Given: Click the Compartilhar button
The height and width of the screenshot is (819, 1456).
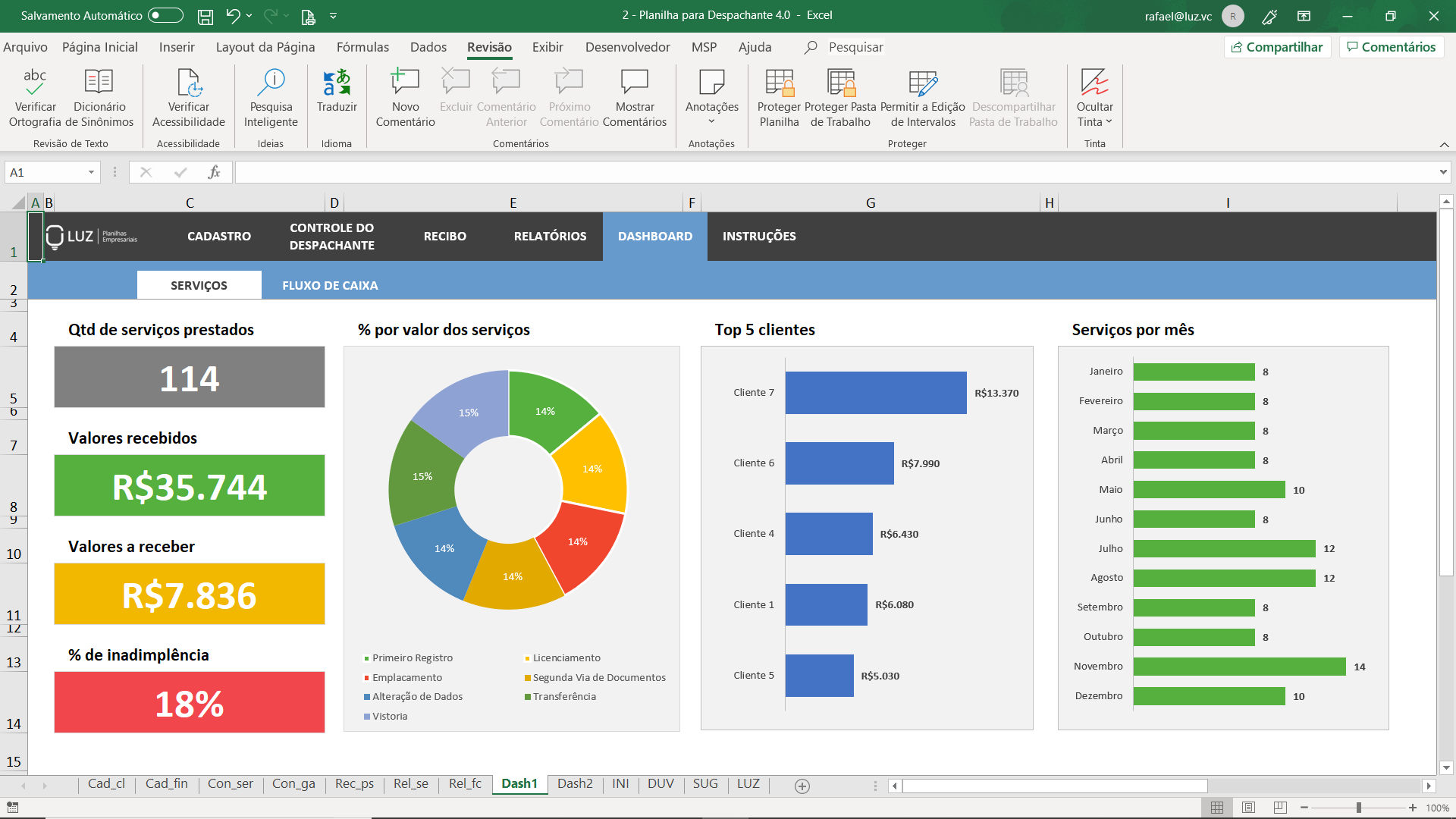Looking at the screenshot, I should coord(1277,47).
